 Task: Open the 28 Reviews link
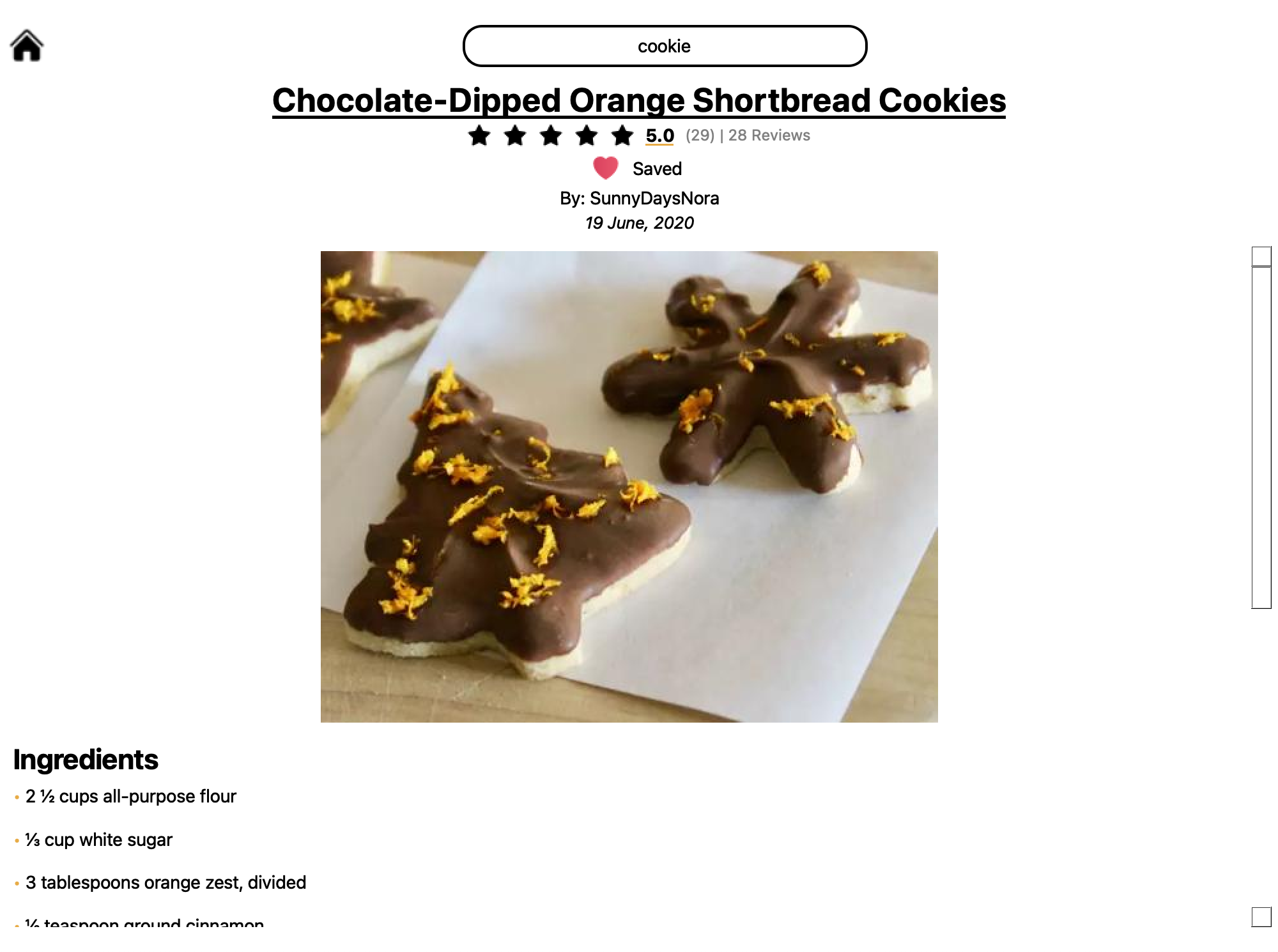769,135
